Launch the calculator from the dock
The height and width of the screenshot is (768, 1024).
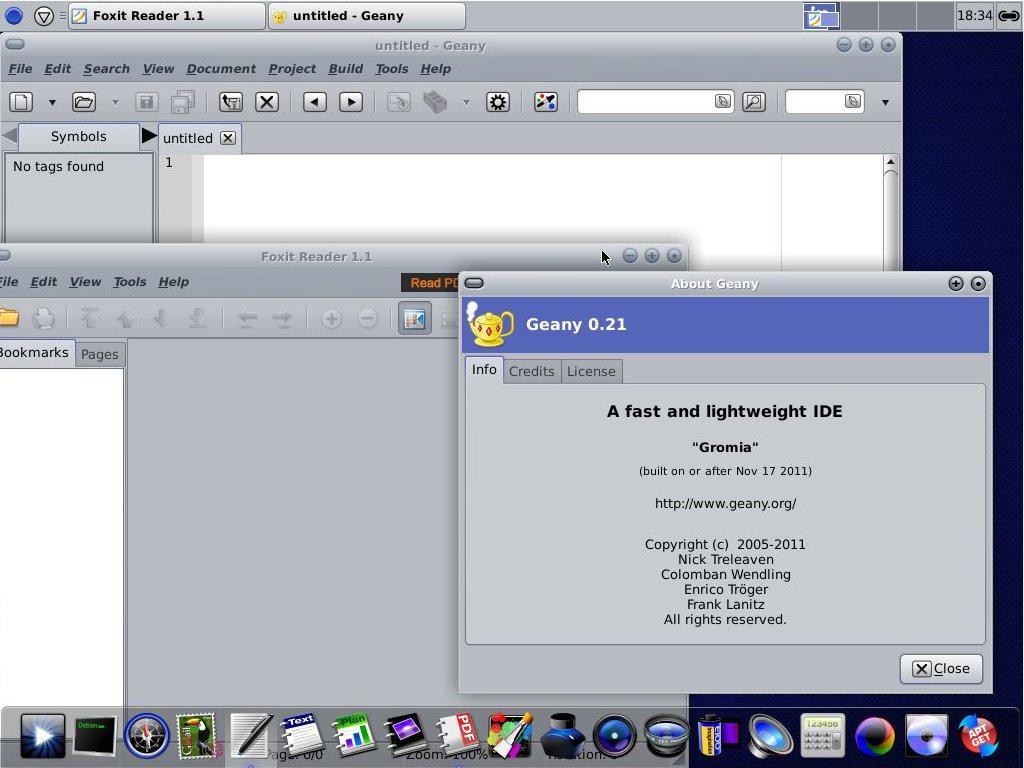click(822, 735)
